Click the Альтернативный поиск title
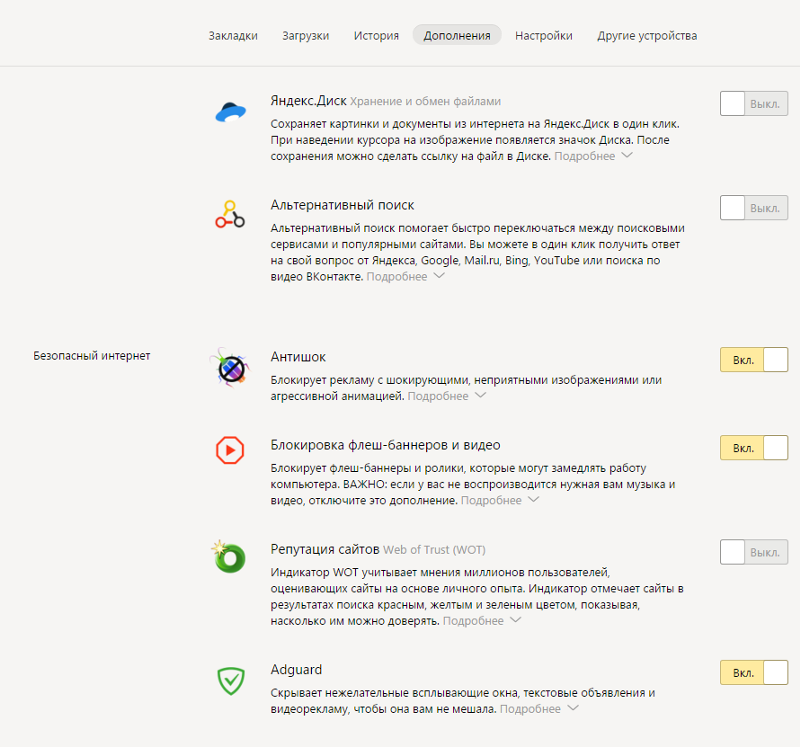 click(x=342, y=205)
